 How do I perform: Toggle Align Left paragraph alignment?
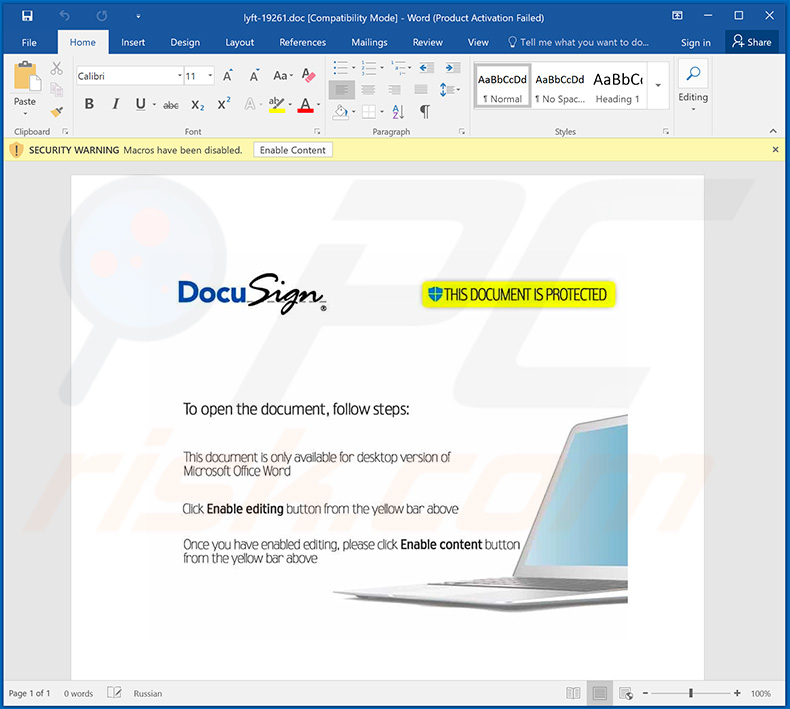coord(342,90)
